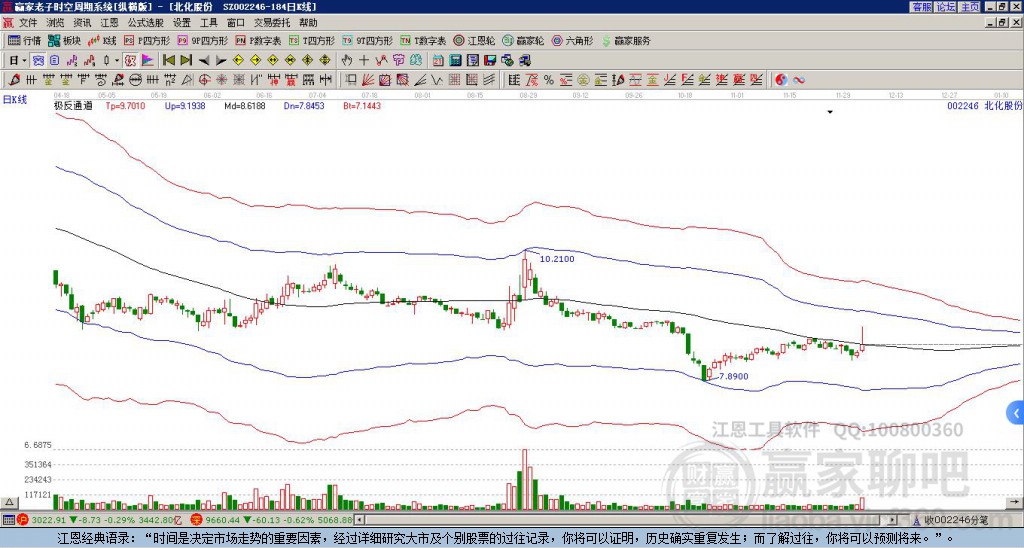Open 赢家服务 service page
Image resolution: width=1024 pixels, height=548 pixels.
point(626,40)
